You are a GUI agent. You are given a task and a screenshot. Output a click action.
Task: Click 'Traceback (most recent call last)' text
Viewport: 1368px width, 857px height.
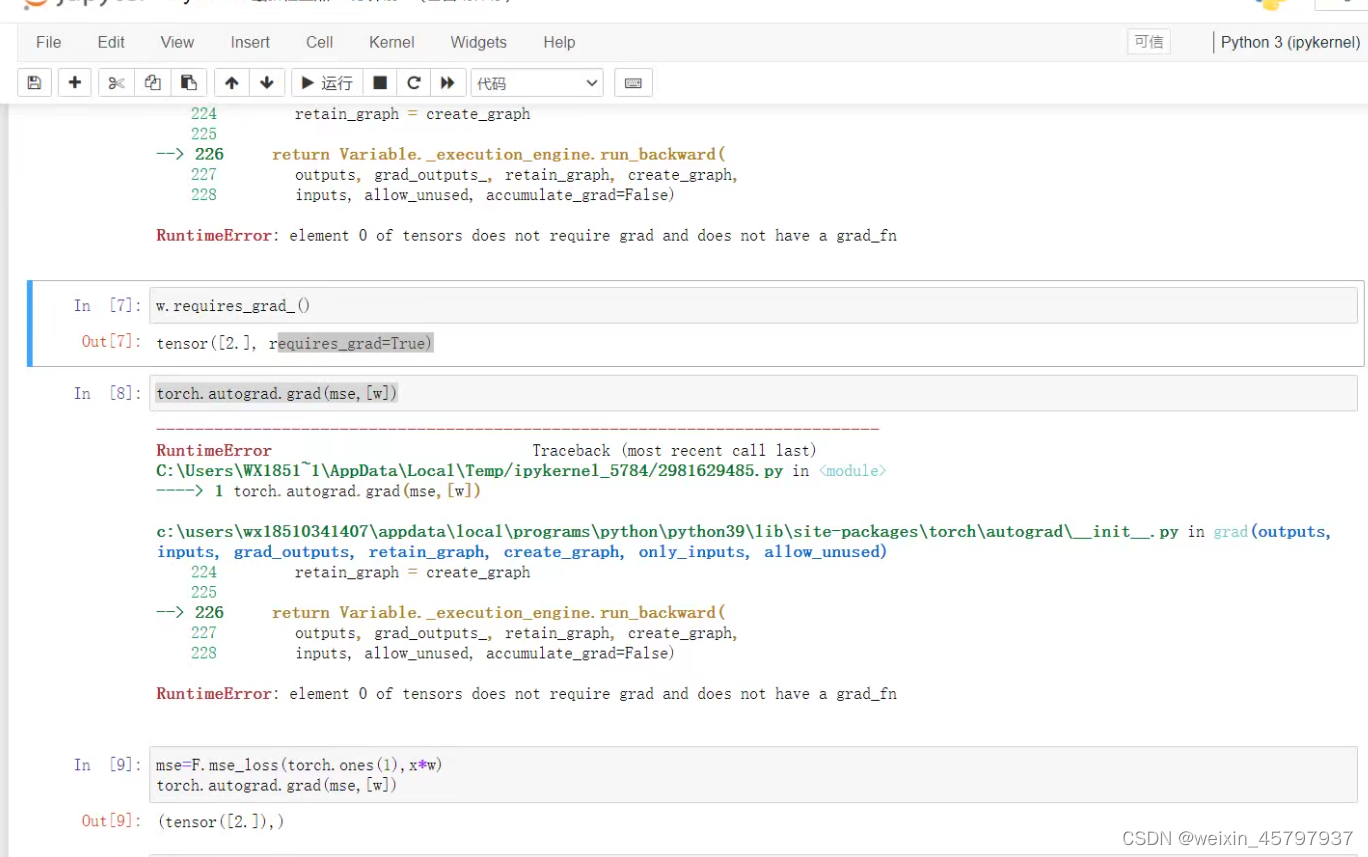click(x=674, y=450)
